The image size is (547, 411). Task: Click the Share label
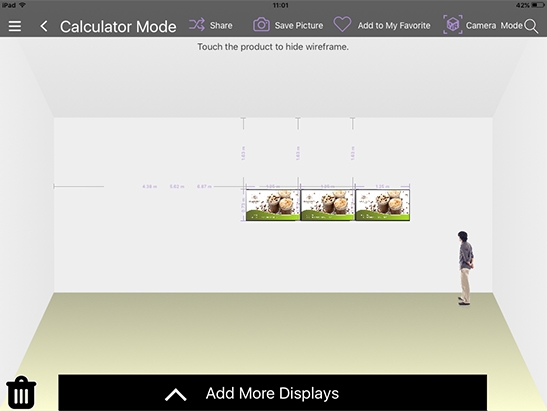(221, 25)
